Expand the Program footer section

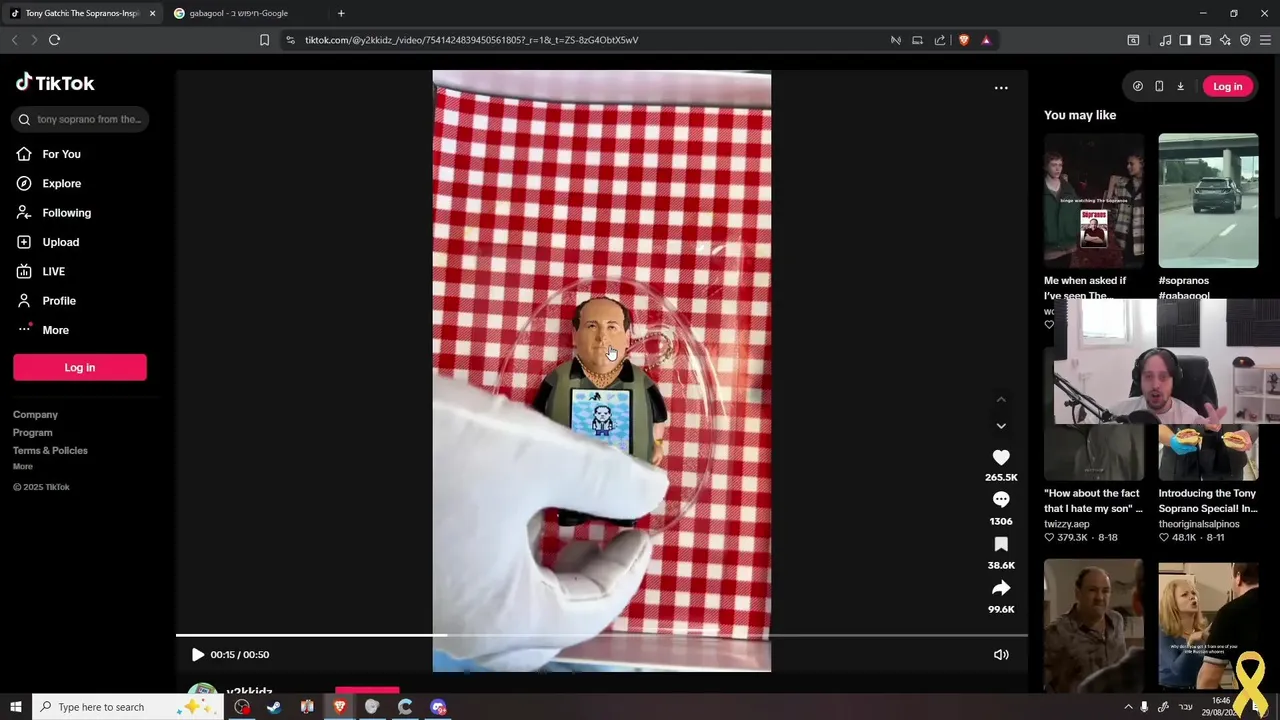tap(32, 432)
